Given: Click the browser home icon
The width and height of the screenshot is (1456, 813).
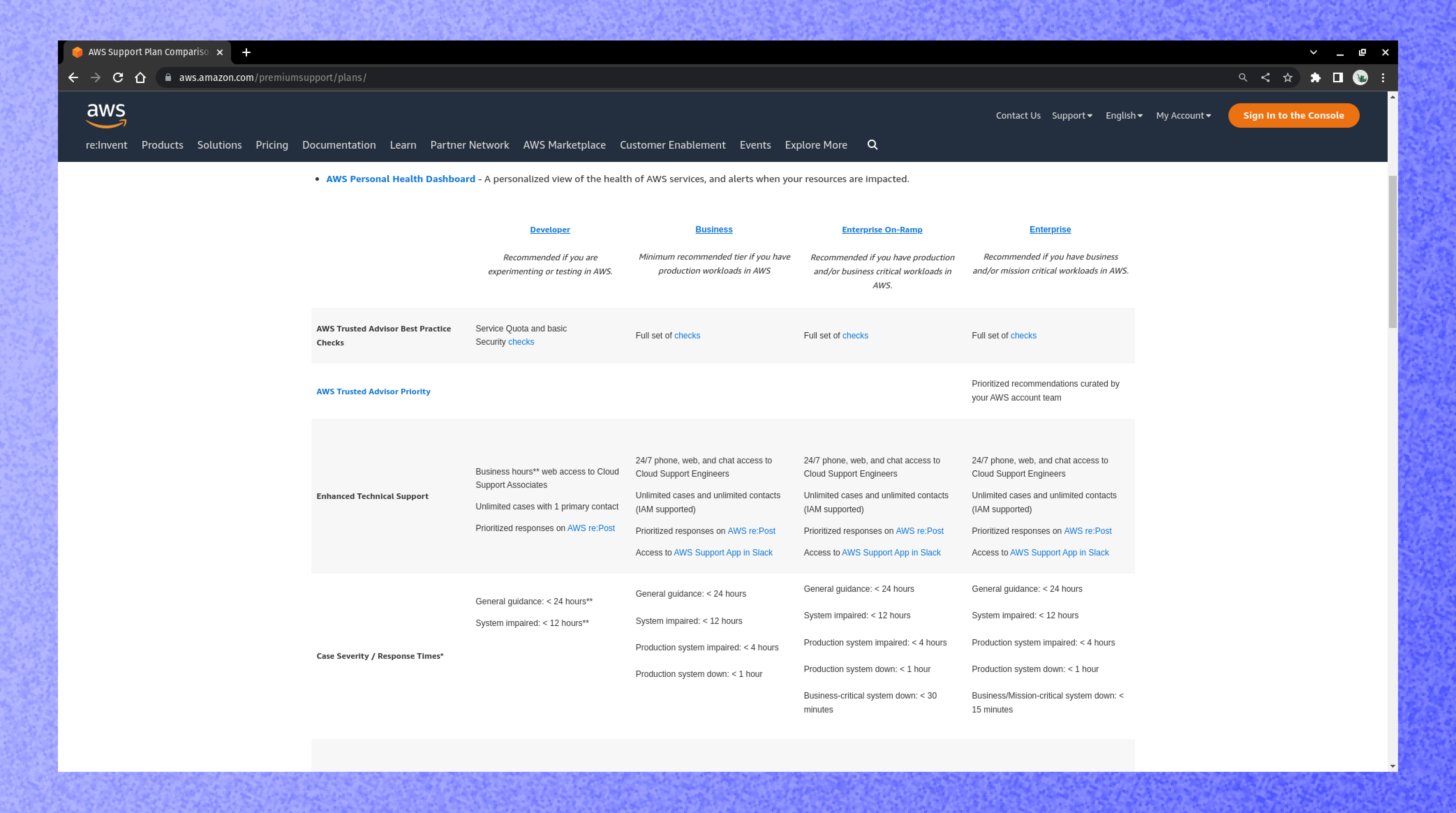Looking at the screenshot, I should 140,77.
